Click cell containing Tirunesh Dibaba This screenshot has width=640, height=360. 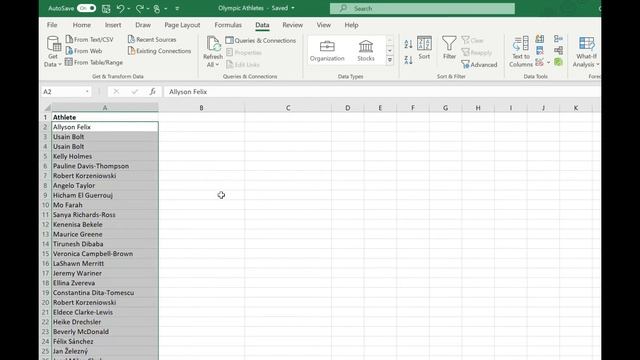105,244
